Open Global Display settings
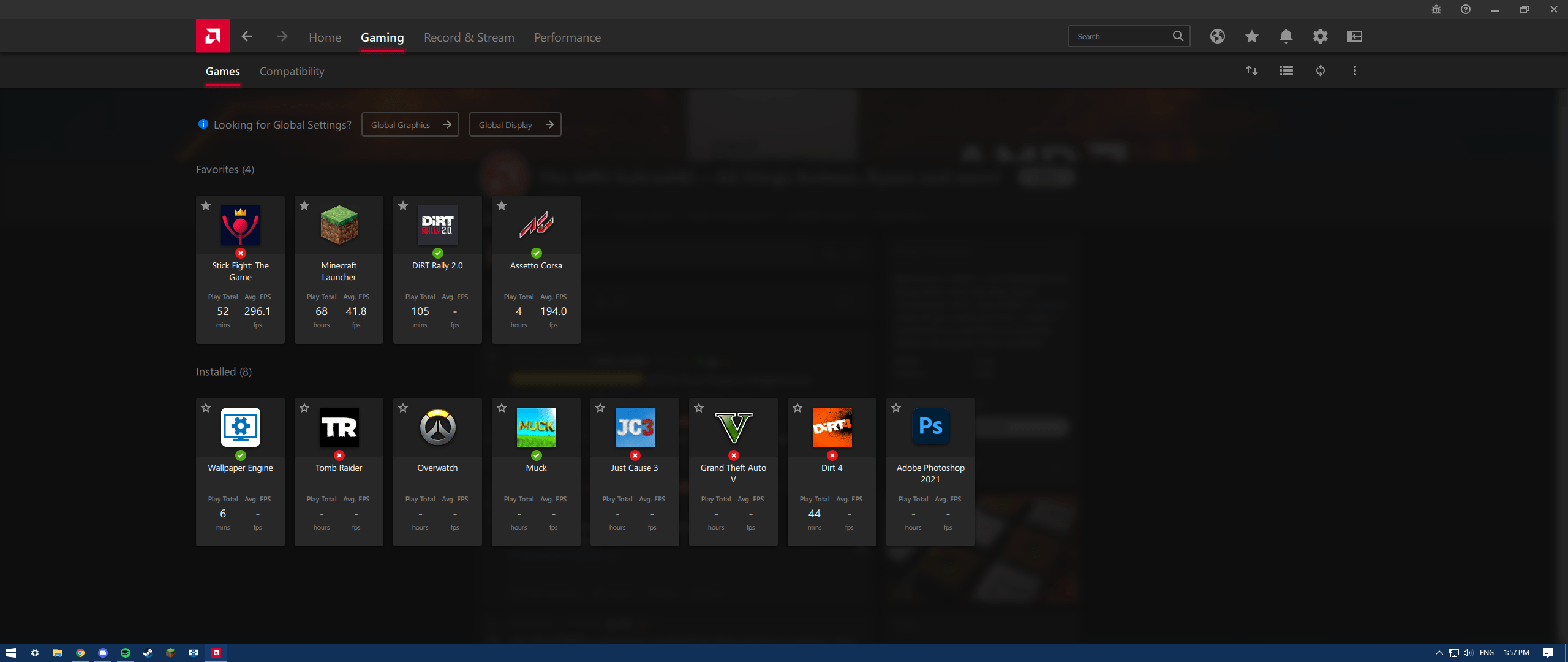Viewport: 1568px width, 662px height. click(514, 125)
